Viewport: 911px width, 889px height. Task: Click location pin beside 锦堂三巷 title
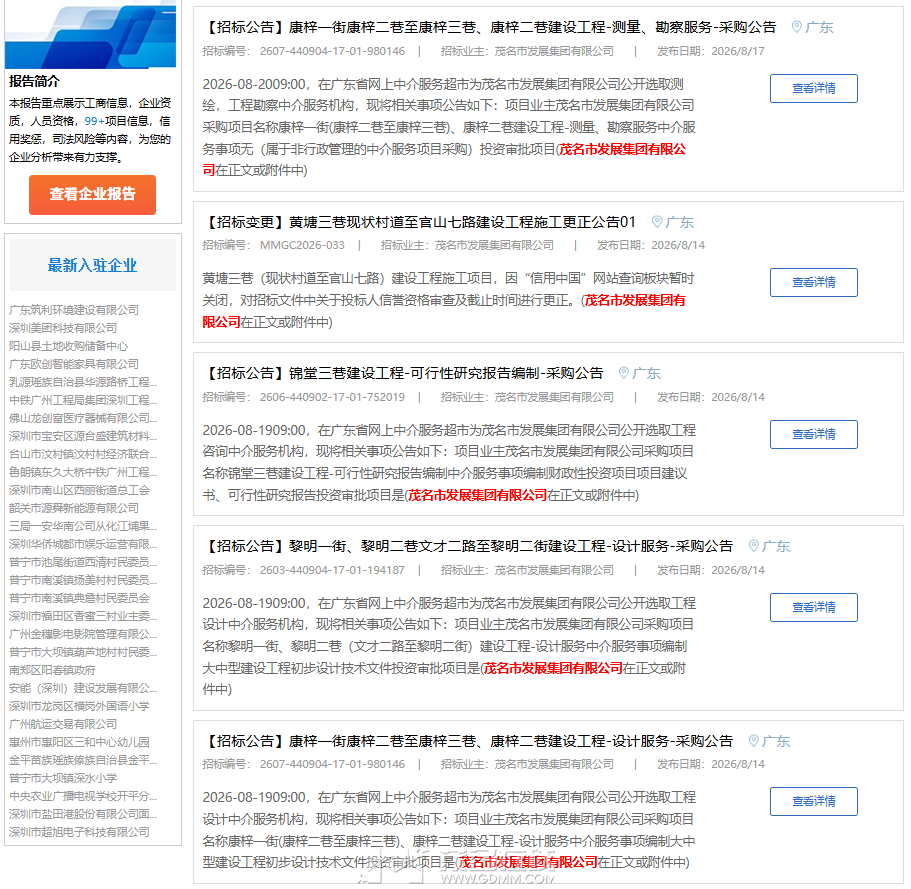coord(624,372)
